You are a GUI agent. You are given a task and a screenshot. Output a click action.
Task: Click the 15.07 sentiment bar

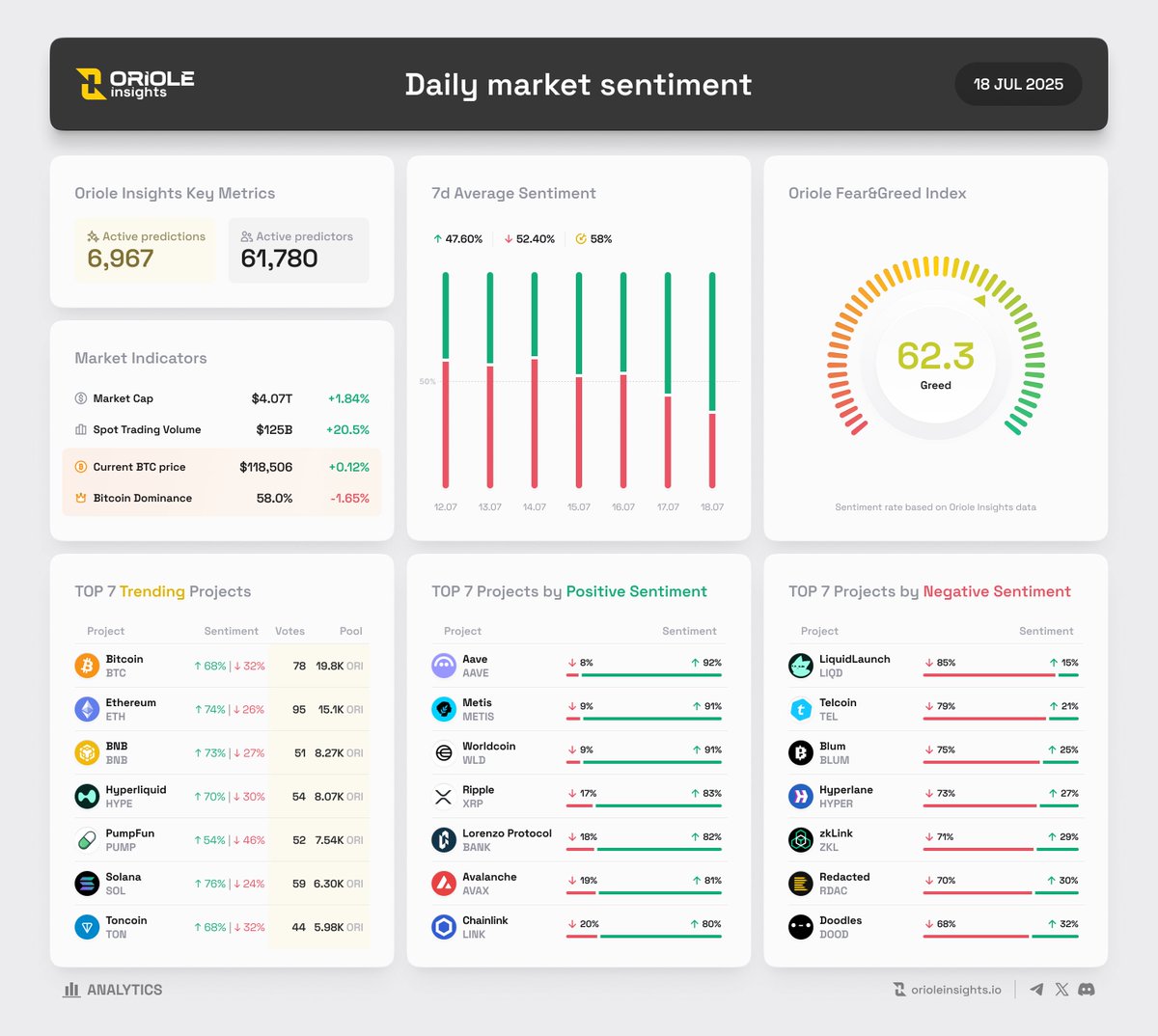[x=579, y=380]
